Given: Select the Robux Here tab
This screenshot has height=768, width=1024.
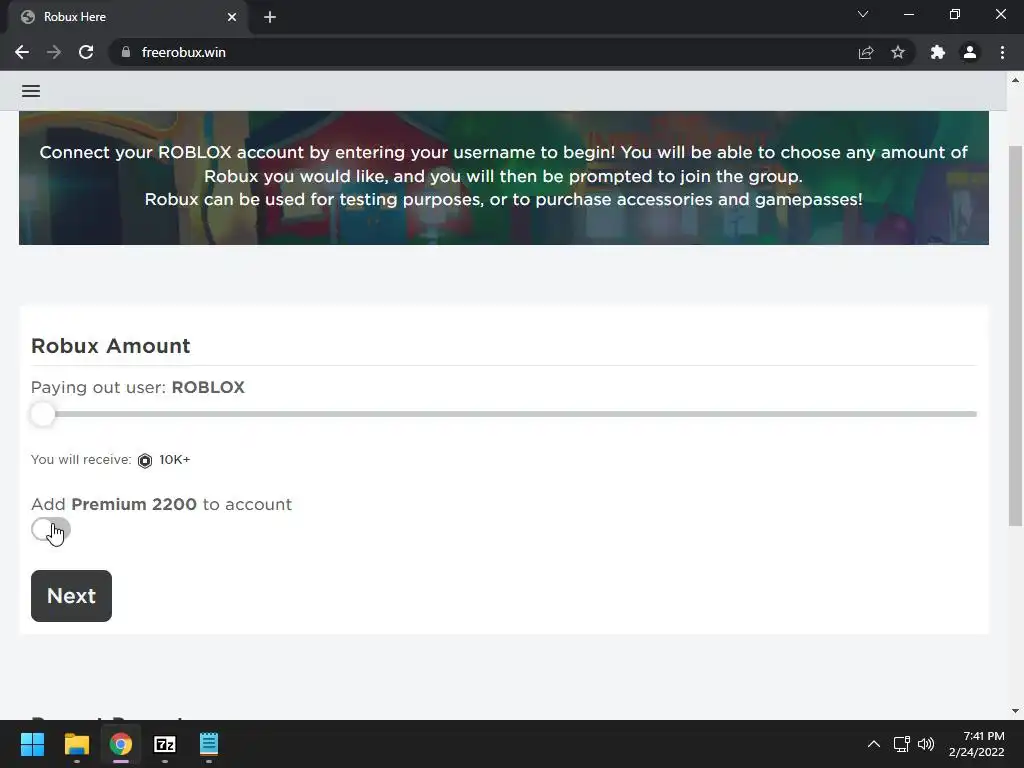Looking at the screenshot, I should click(x=127, y=18).
